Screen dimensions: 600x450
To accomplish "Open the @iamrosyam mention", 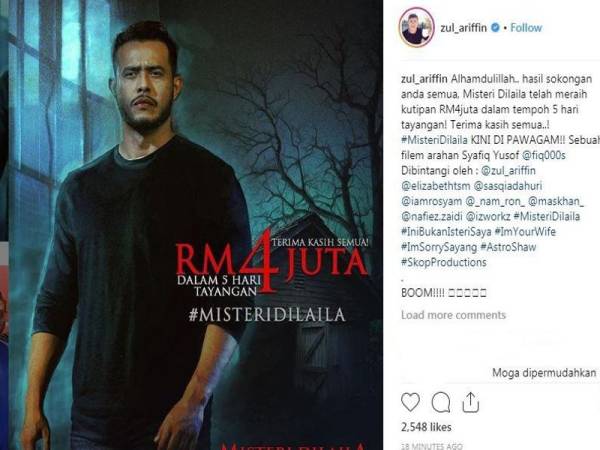I will pos(431,201).
